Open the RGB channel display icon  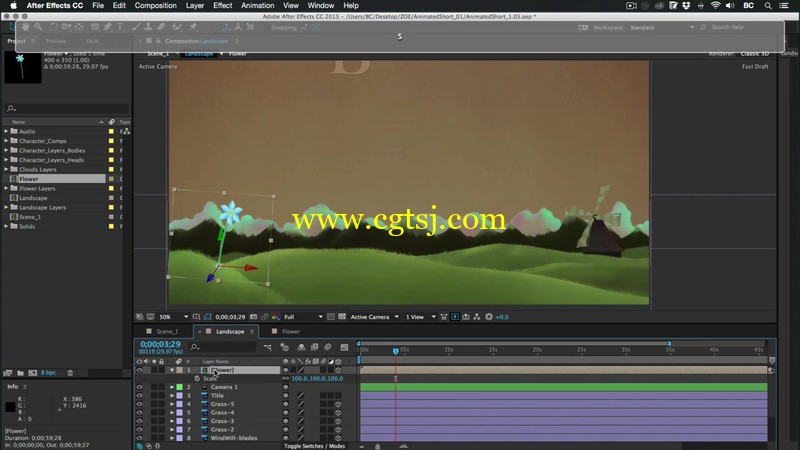click(x=276, y=317)
